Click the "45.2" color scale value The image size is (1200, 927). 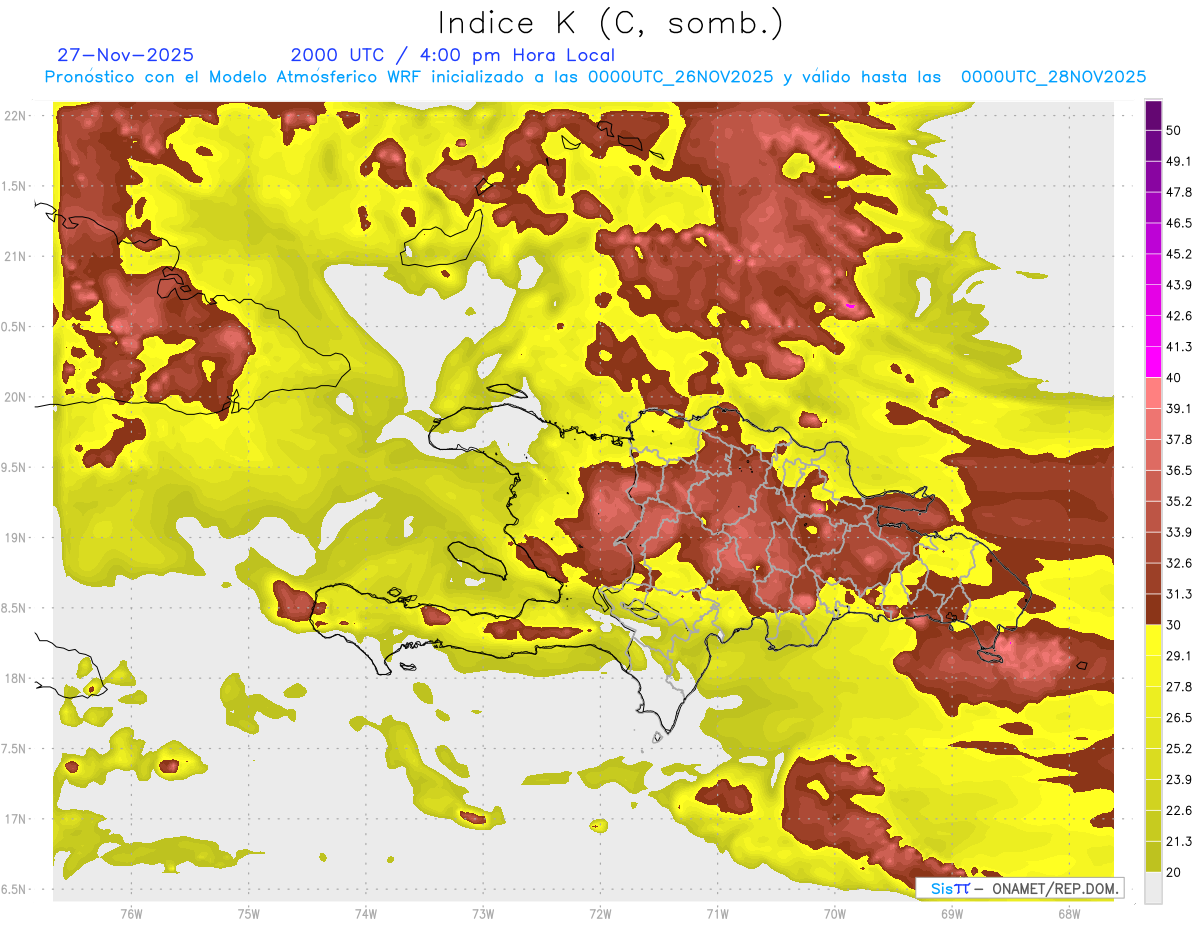(1179, 254)
